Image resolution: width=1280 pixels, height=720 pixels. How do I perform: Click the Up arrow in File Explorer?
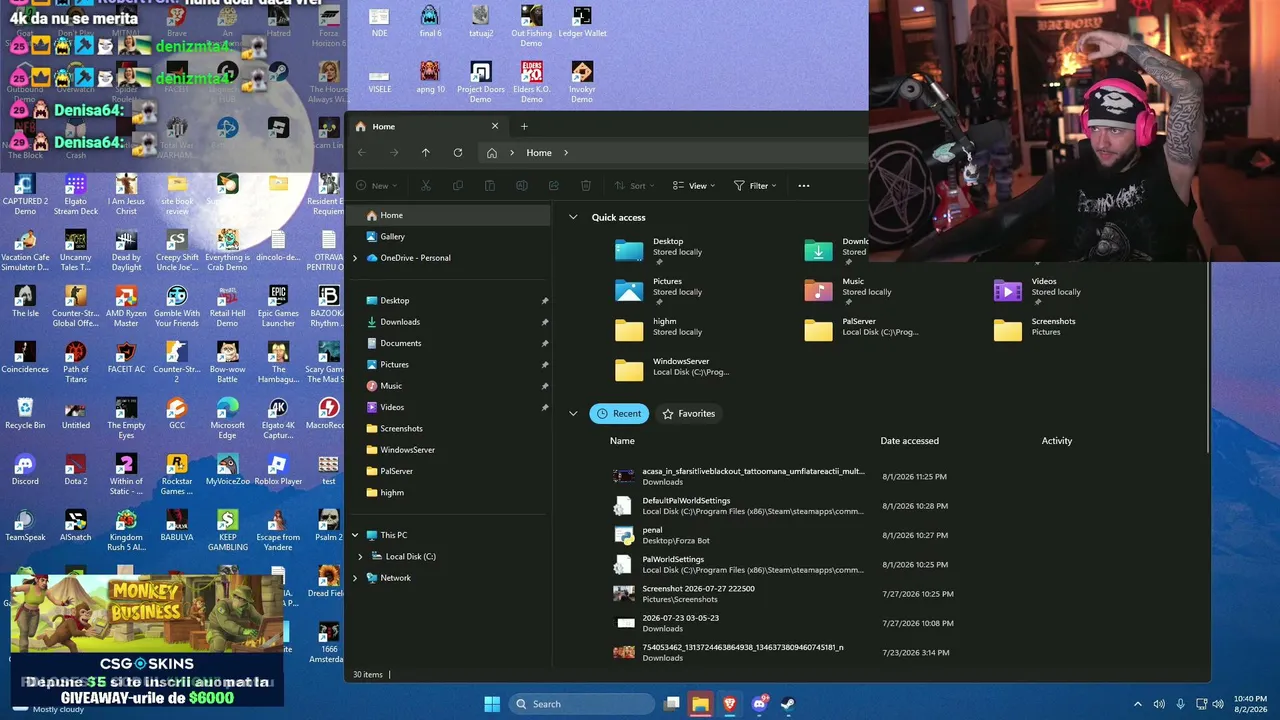[426, 153]
